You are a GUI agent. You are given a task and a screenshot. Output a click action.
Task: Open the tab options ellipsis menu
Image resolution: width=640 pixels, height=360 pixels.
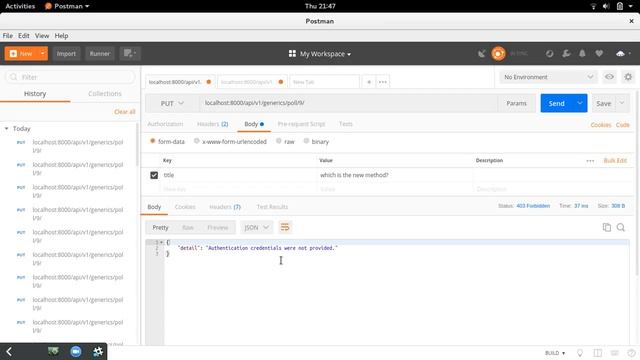coord(382,82)
